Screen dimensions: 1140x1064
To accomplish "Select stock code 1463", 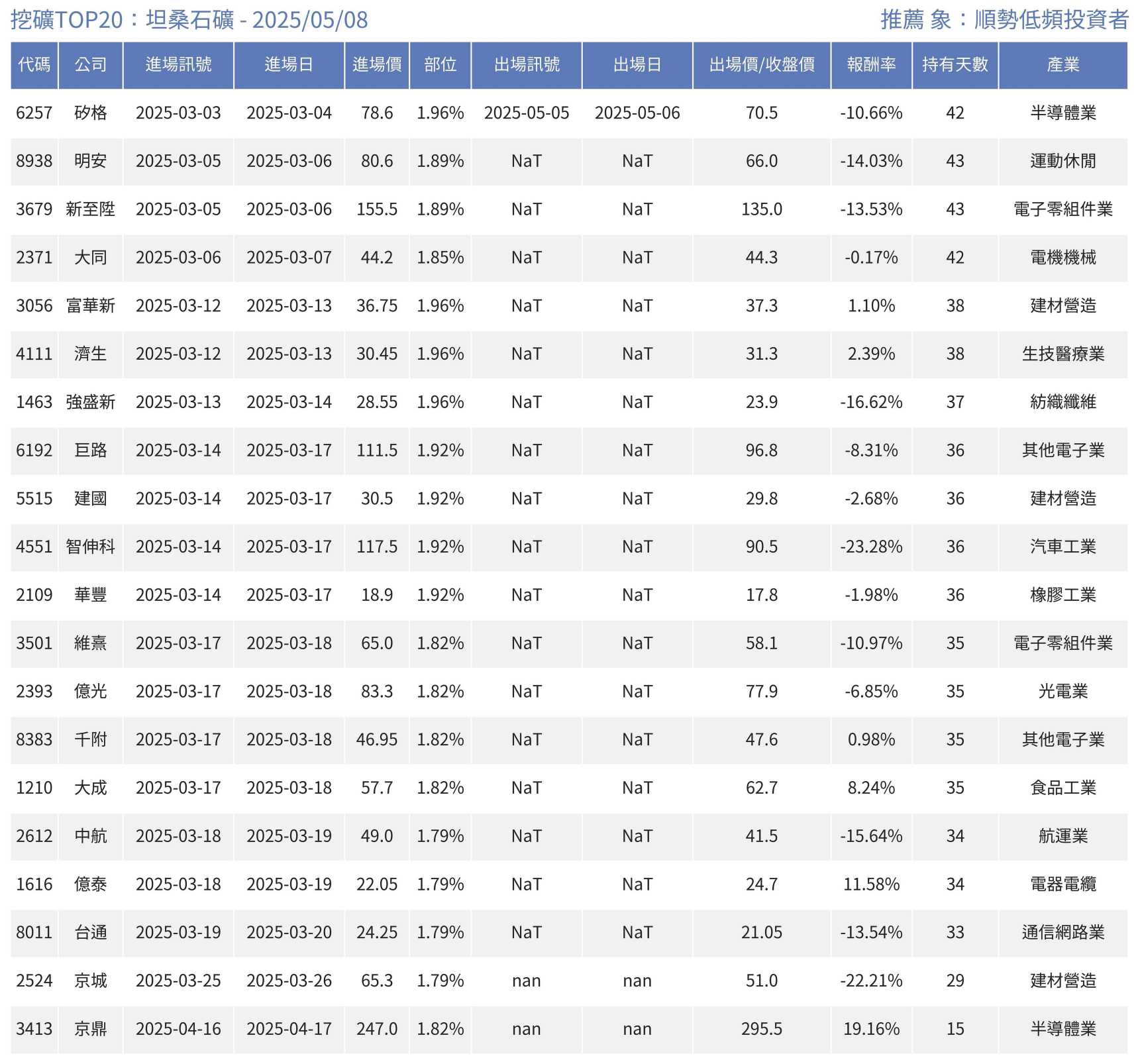I will pyautogui.click(x=34, y=402).
